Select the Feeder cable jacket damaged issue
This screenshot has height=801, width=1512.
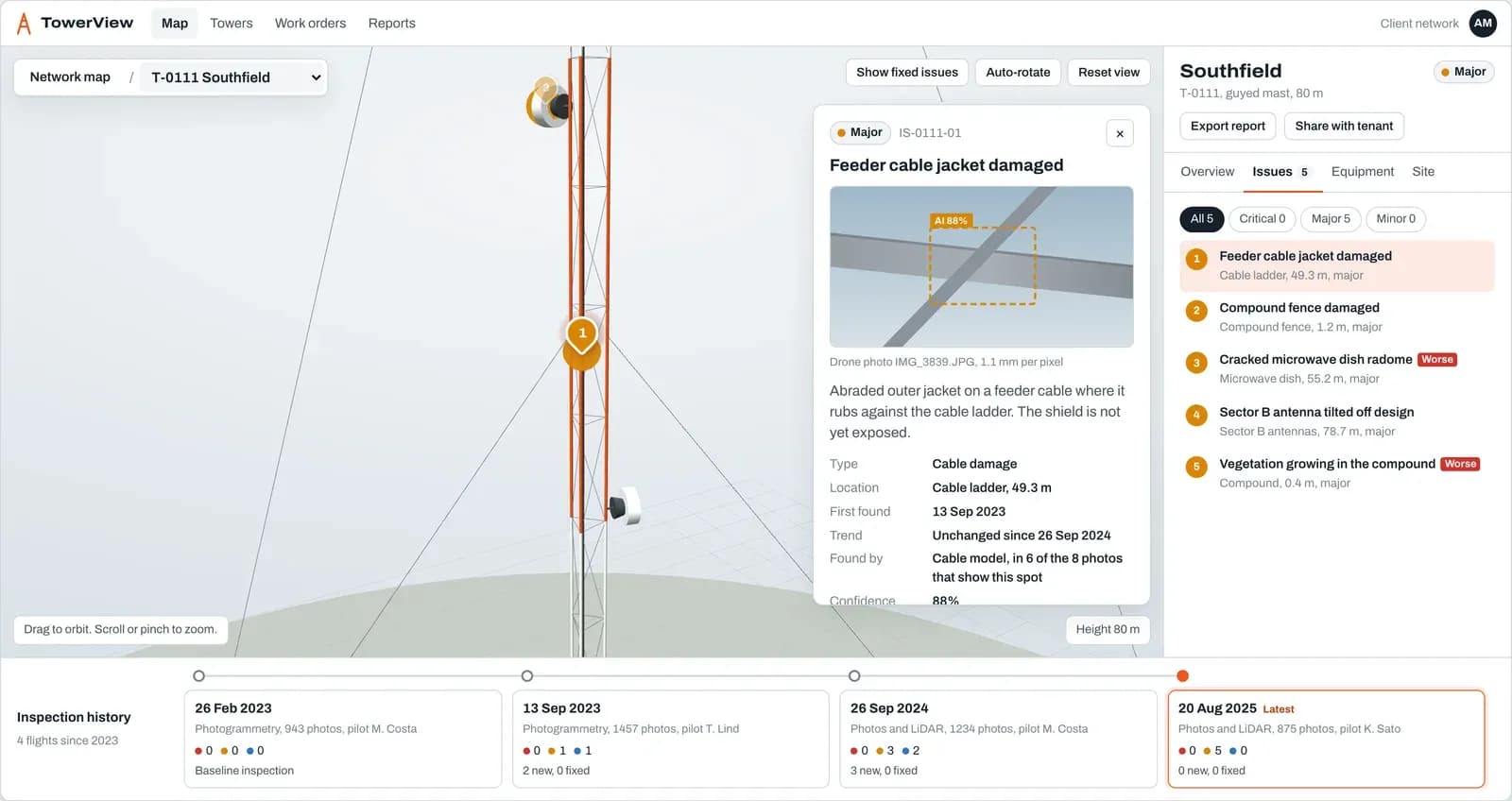pos(1337,265)
